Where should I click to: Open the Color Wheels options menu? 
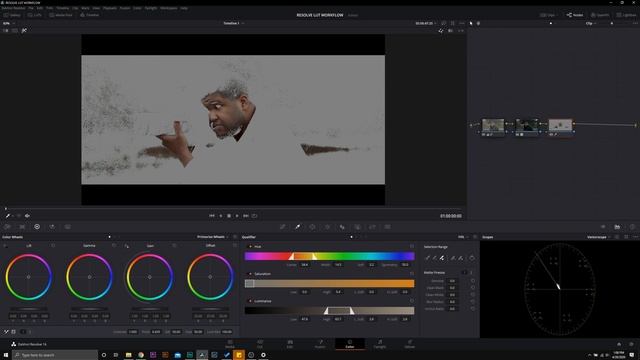235,237
